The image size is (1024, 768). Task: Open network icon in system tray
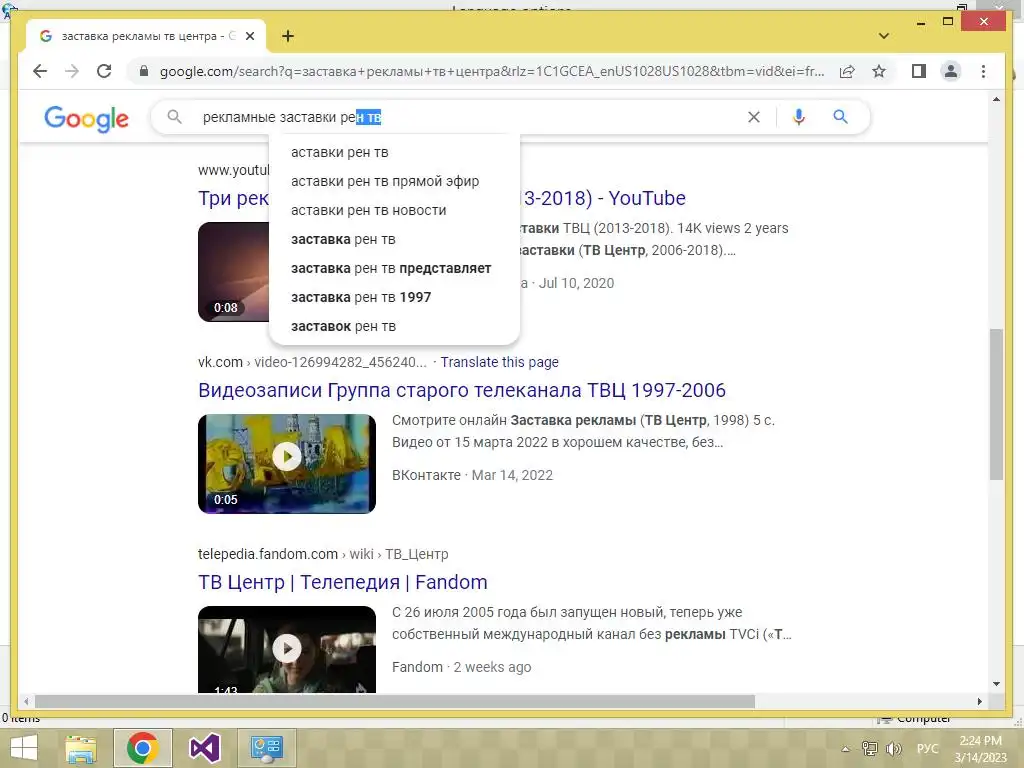[x=869, y=748]
